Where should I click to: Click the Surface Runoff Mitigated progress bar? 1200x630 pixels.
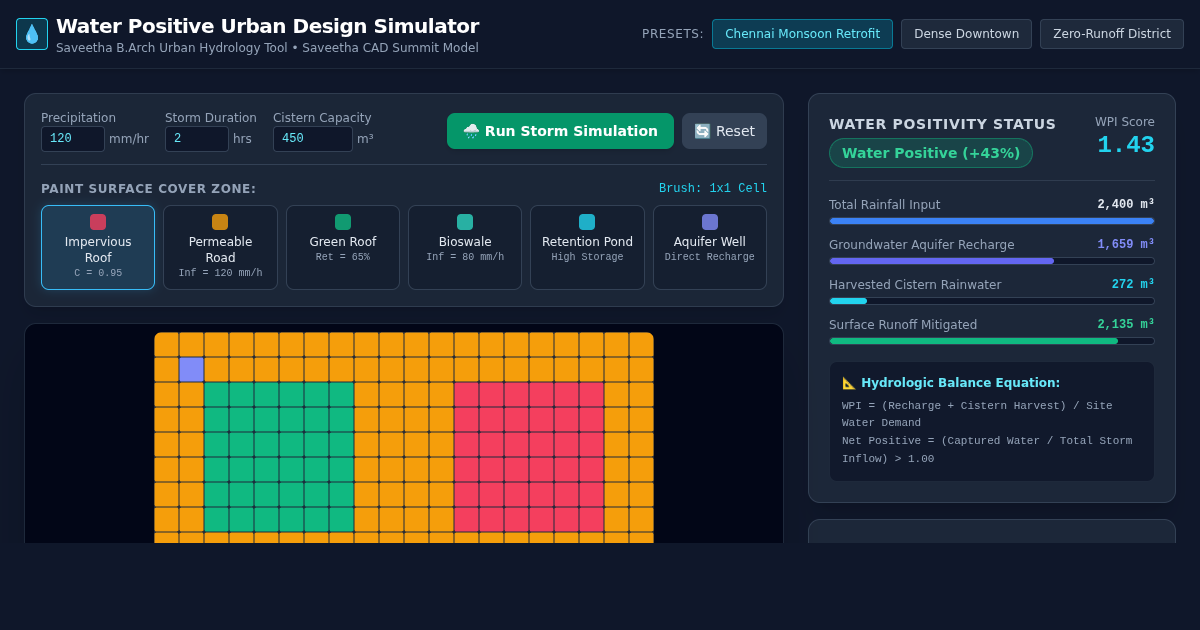992,341
